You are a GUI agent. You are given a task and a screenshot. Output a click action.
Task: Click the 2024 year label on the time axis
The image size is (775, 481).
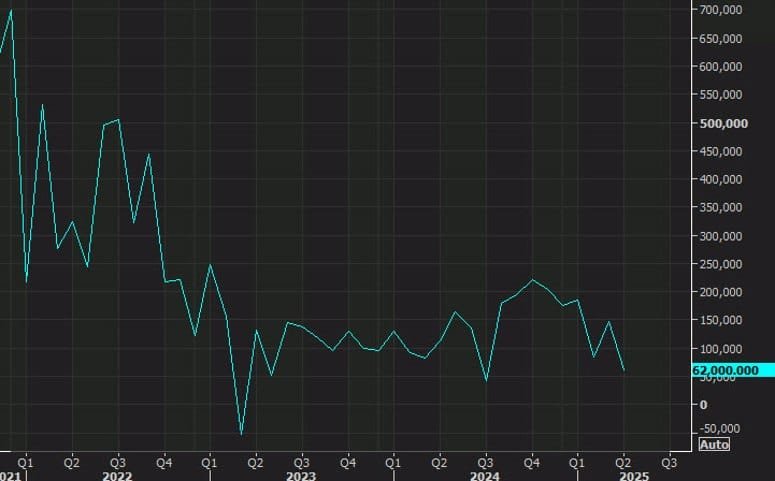485,476
